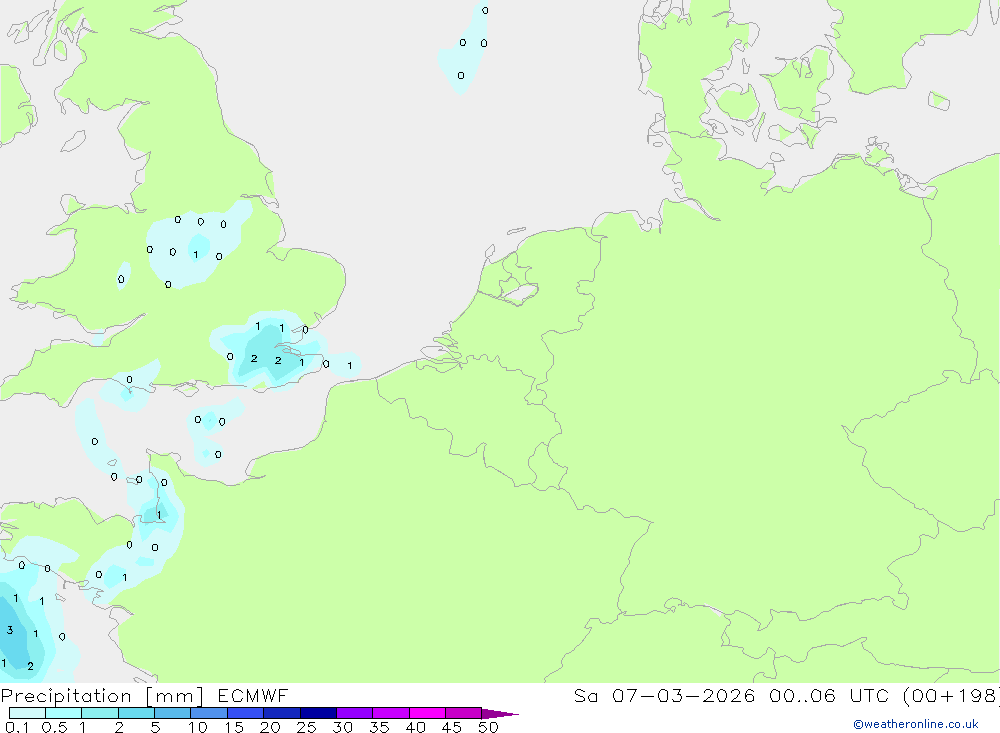
Task: Click the 0.5–1 mm legend color box
Action: 63,713
